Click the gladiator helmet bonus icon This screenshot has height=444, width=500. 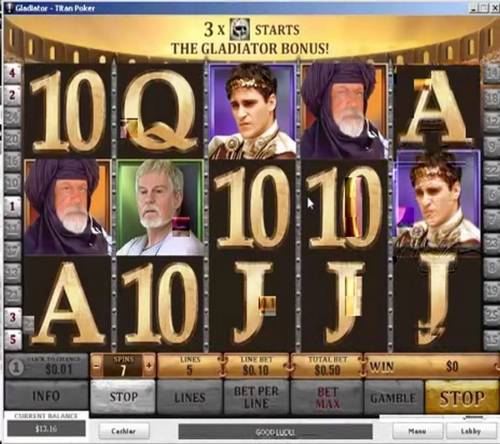click(x=241, y=29)
